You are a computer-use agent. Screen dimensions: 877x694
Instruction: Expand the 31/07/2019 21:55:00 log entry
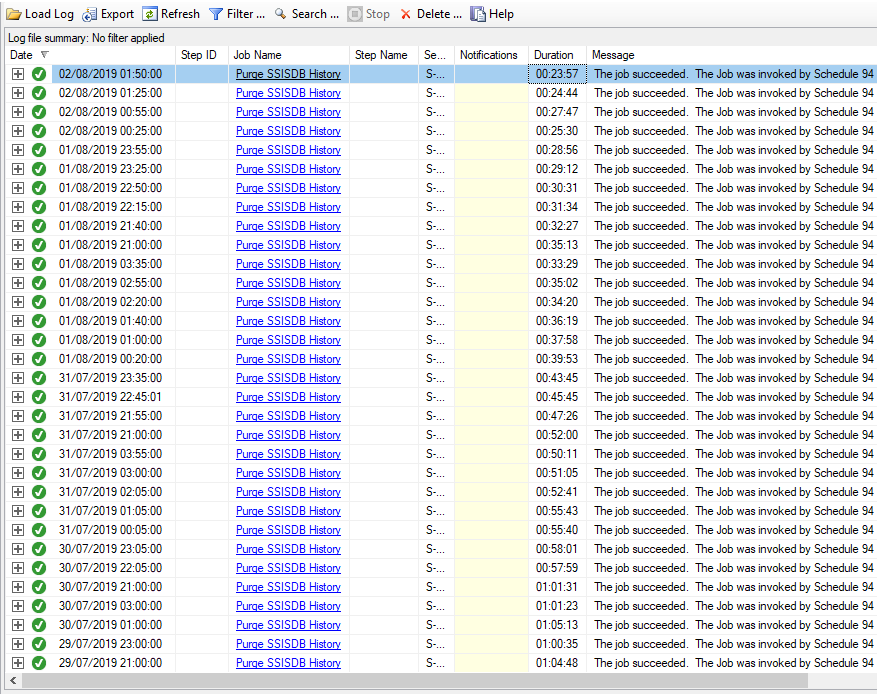click(18, 416)
